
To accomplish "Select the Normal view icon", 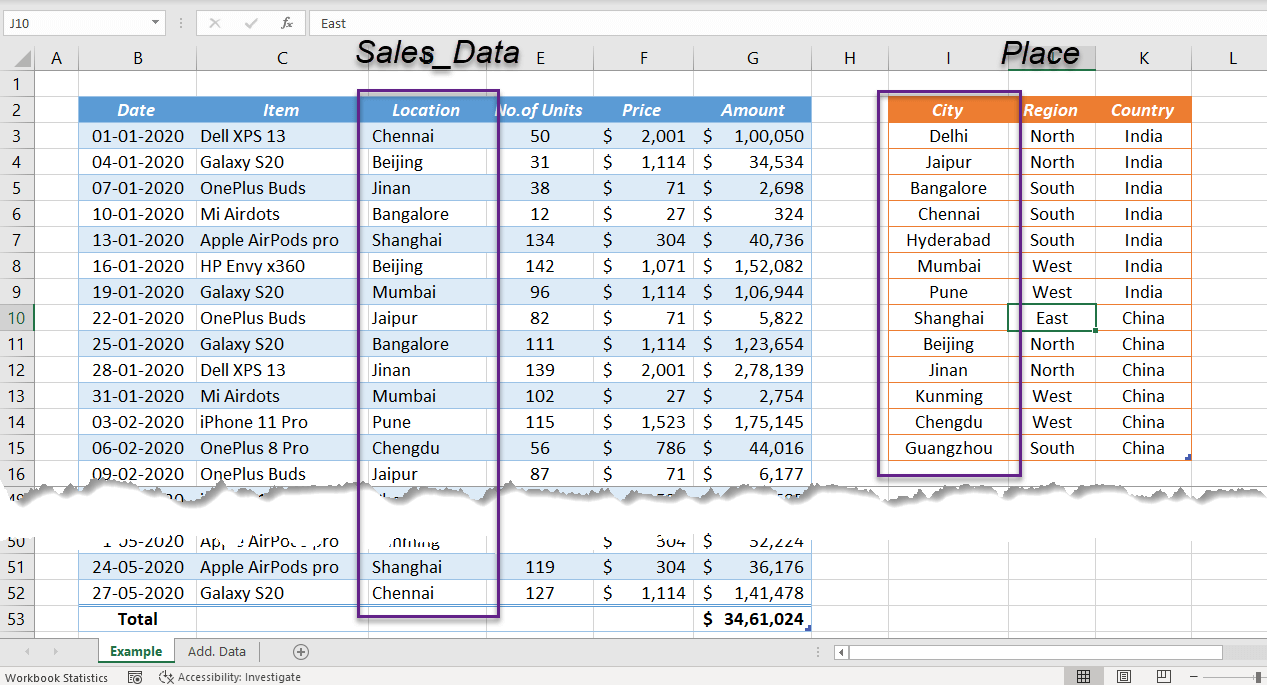I will pos(1083,676).
